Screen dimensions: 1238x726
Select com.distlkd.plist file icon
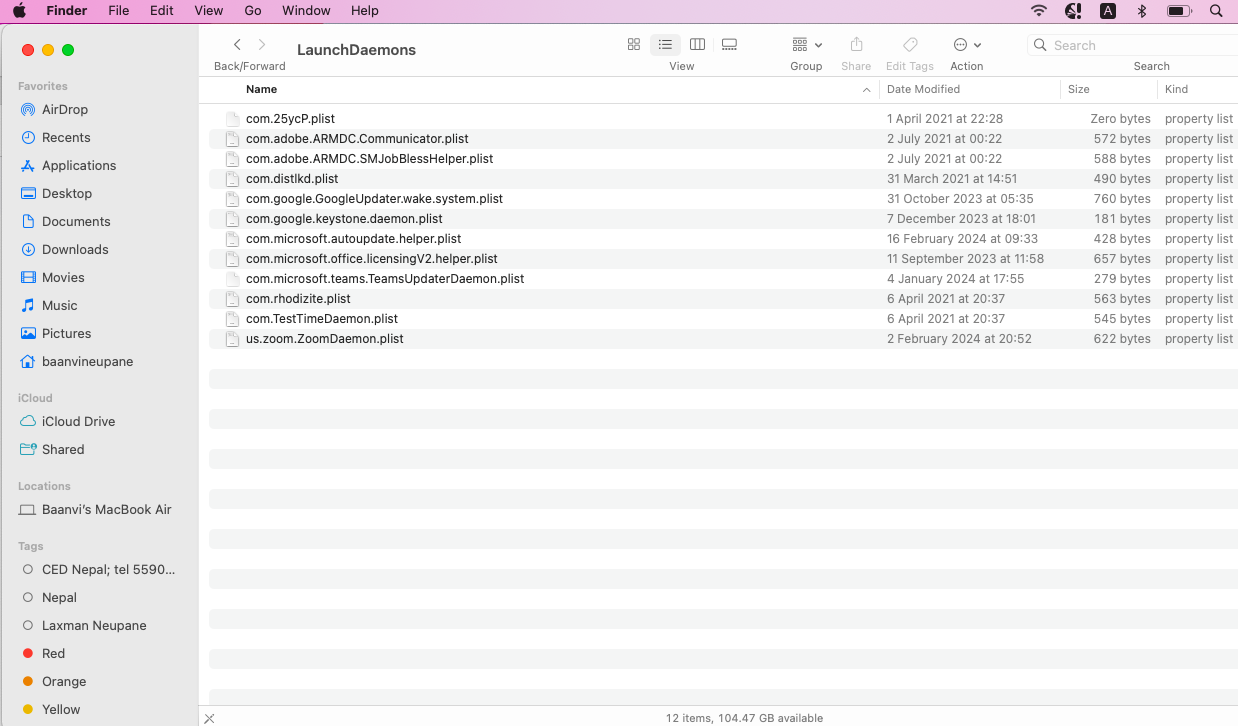(233, 179)
